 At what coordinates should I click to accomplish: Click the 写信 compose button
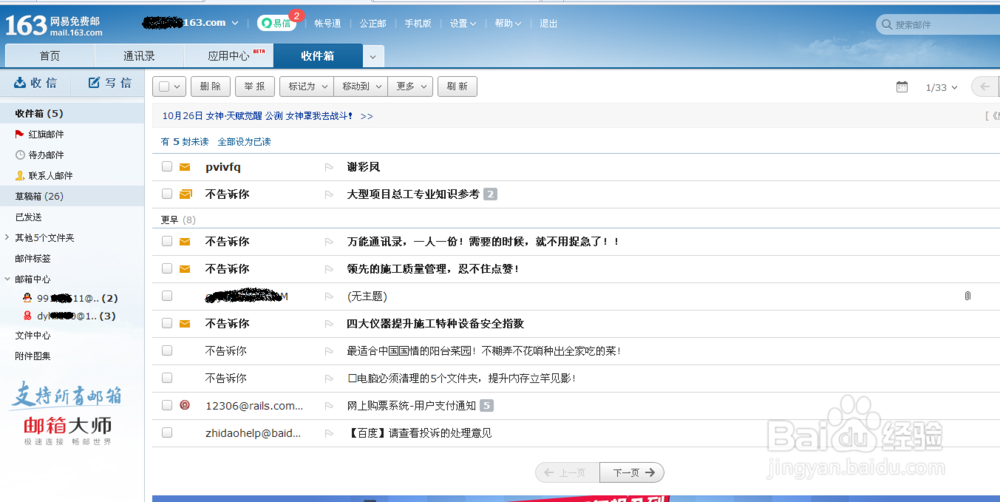pyautogui.click(x=110, y=83)
